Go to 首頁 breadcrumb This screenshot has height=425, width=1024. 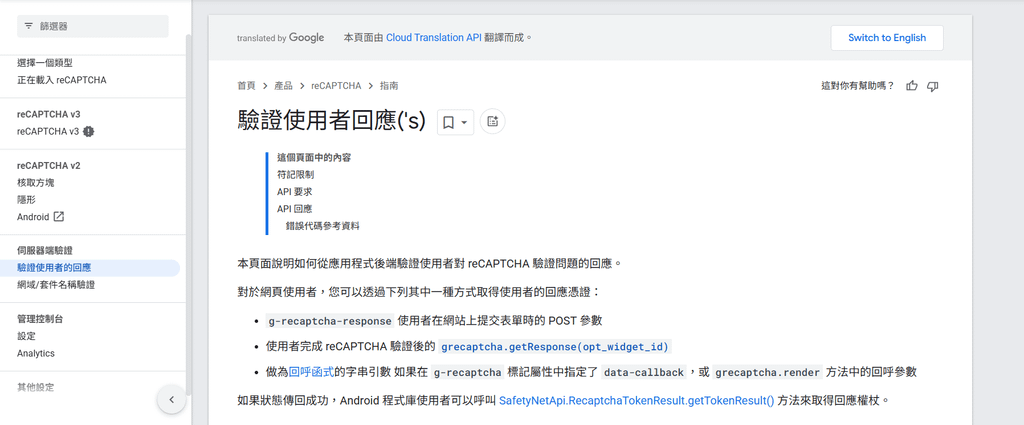pyautogui.click(x=246, y=86)
